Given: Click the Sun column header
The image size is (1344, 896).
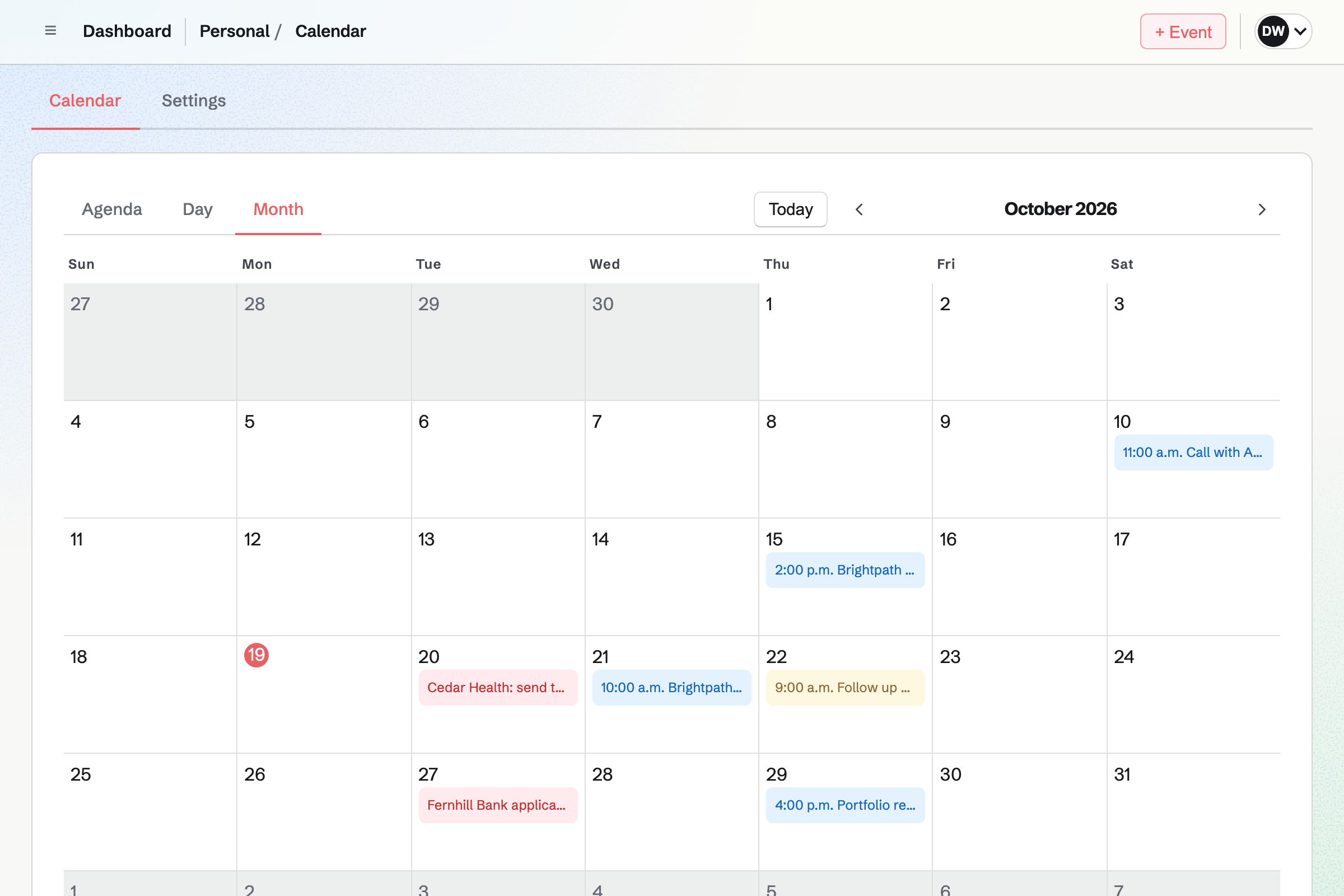Looking at the screenshot, I should pos(81,264).
